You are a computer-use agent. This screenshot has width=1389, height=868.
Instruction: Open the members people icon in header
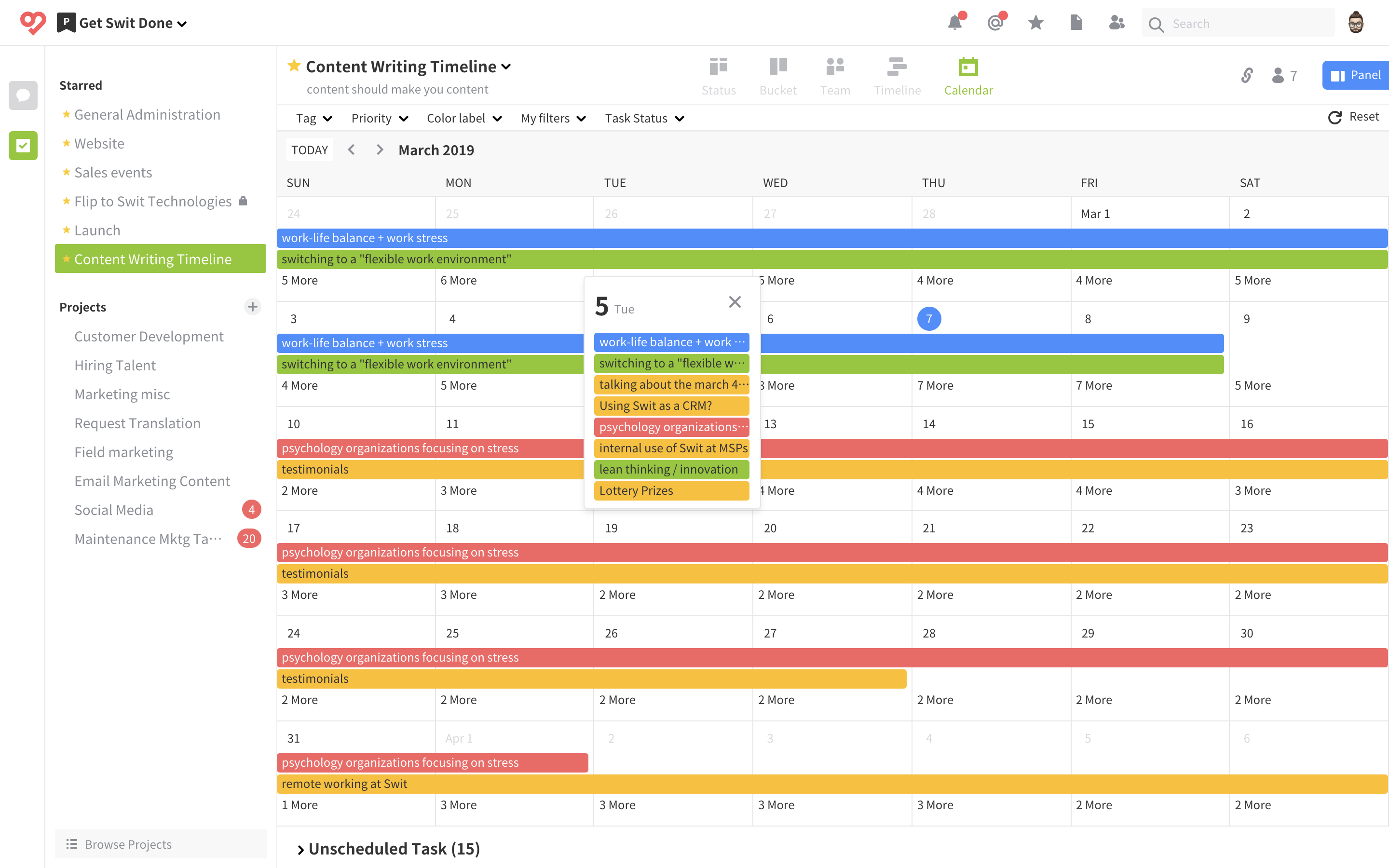(1117, 23)
